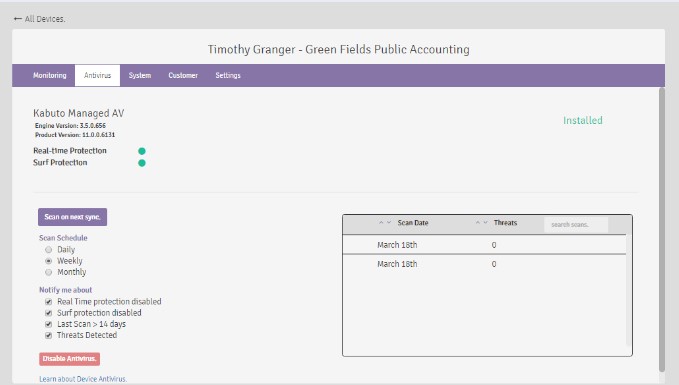Sort descending by Scan Date arrow
679x385 pixels.
point(389,223)
